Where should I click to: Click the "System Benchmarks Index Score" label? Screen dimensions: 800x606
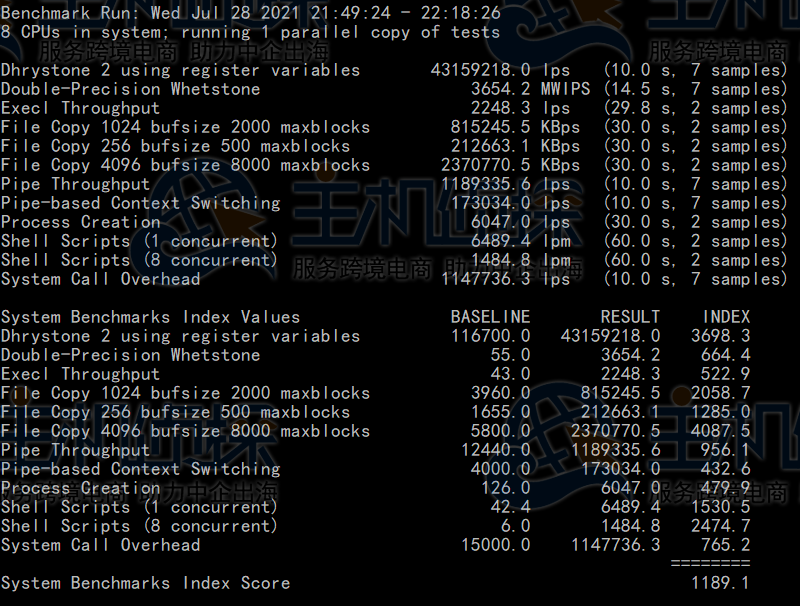[x=145, y=583]
